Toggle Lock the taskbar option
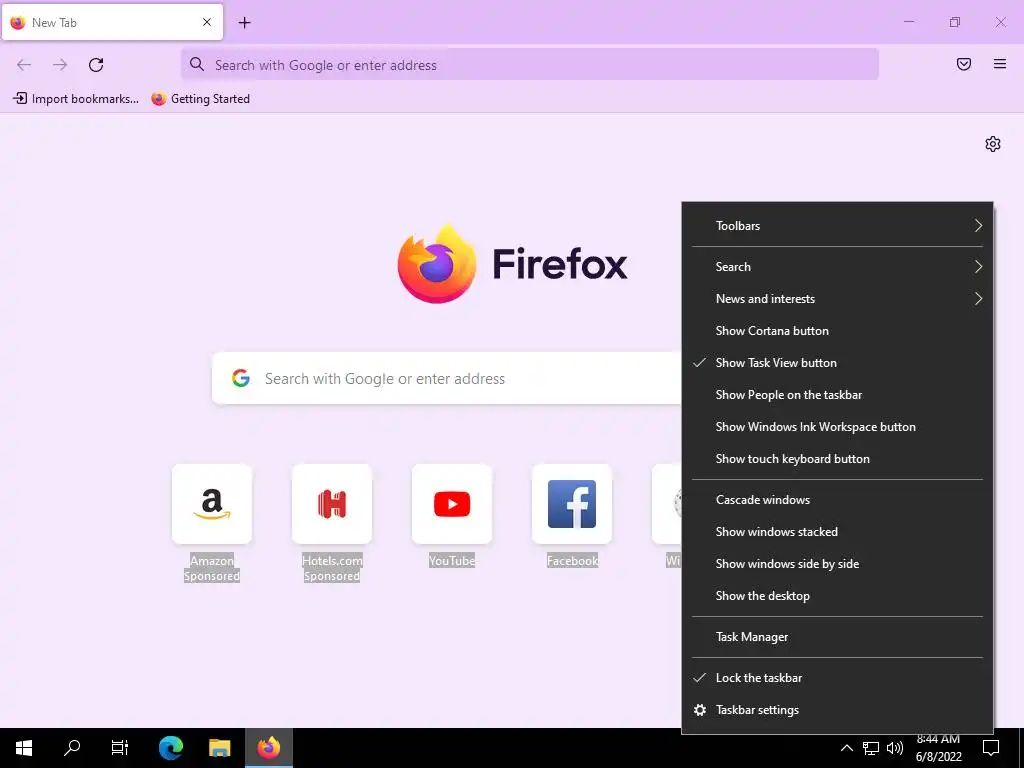Viewport: 1024px width, 768px height. 837,678
